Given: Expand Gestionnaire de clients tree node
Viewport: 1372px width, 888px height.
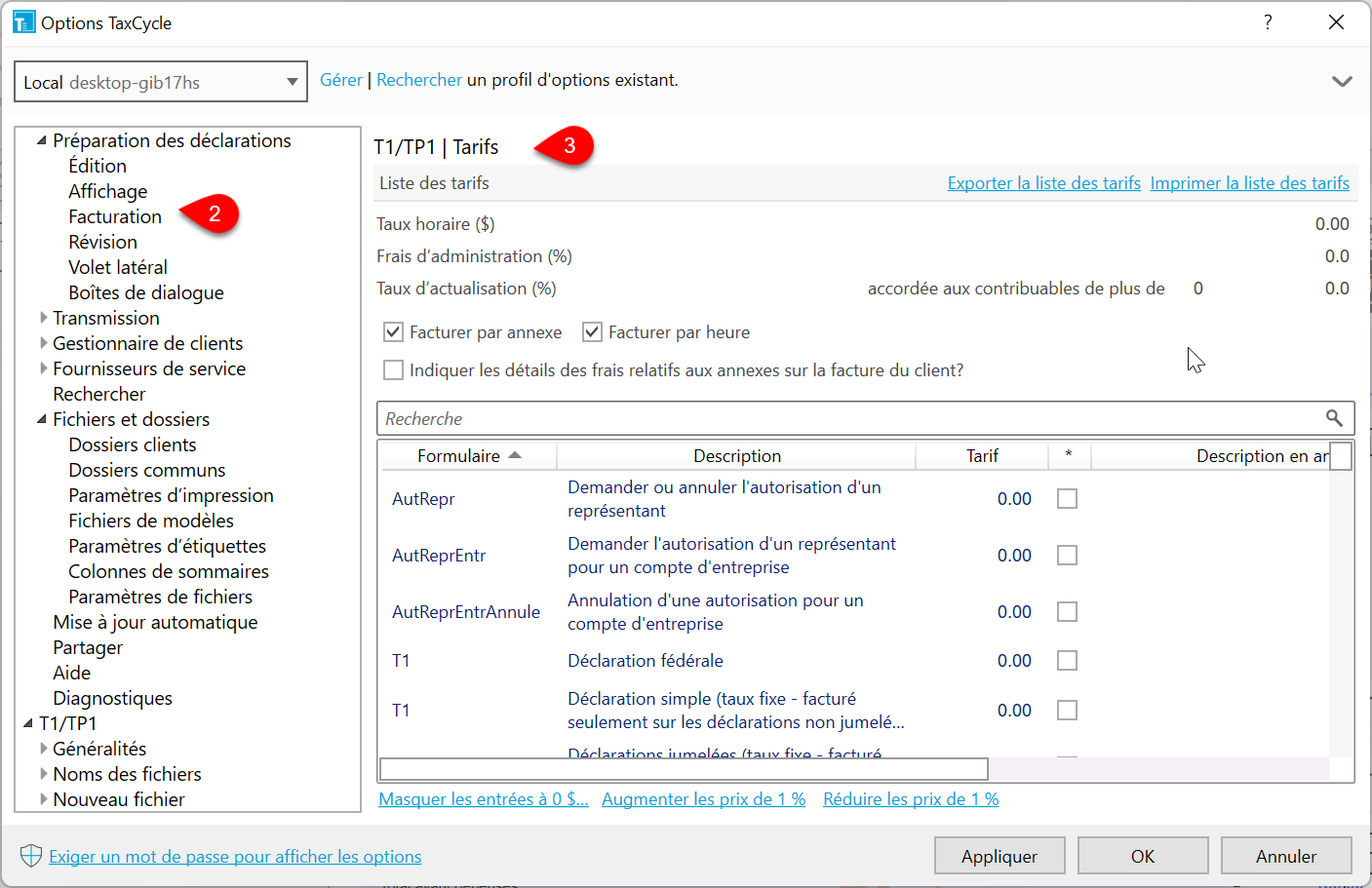Looking at the screenshot, I should [x=43, y=343].
